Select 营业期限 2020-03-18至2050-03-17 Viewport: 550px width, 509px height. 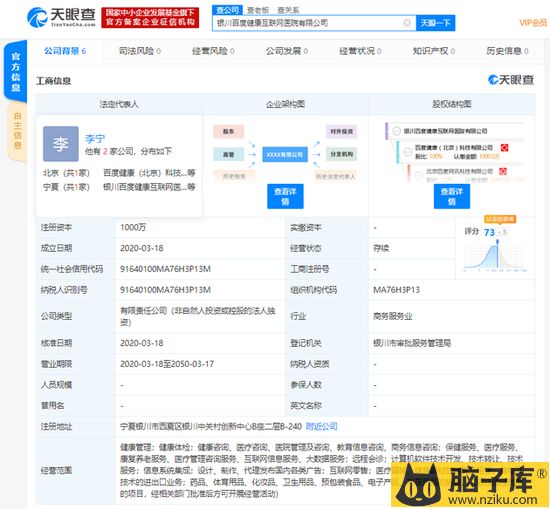[x=167, y=364]
